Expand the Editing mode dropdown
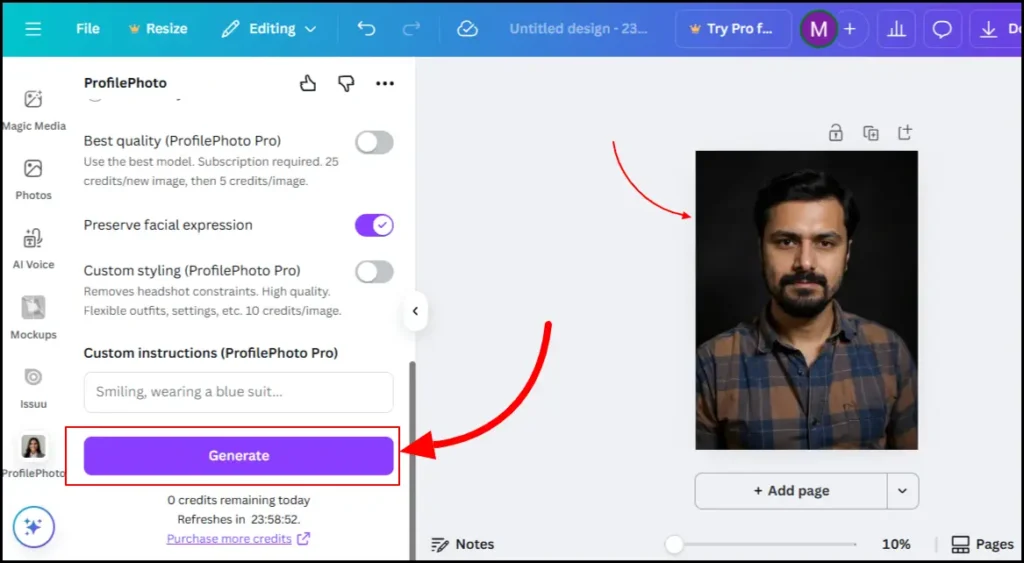 (268, 29)
